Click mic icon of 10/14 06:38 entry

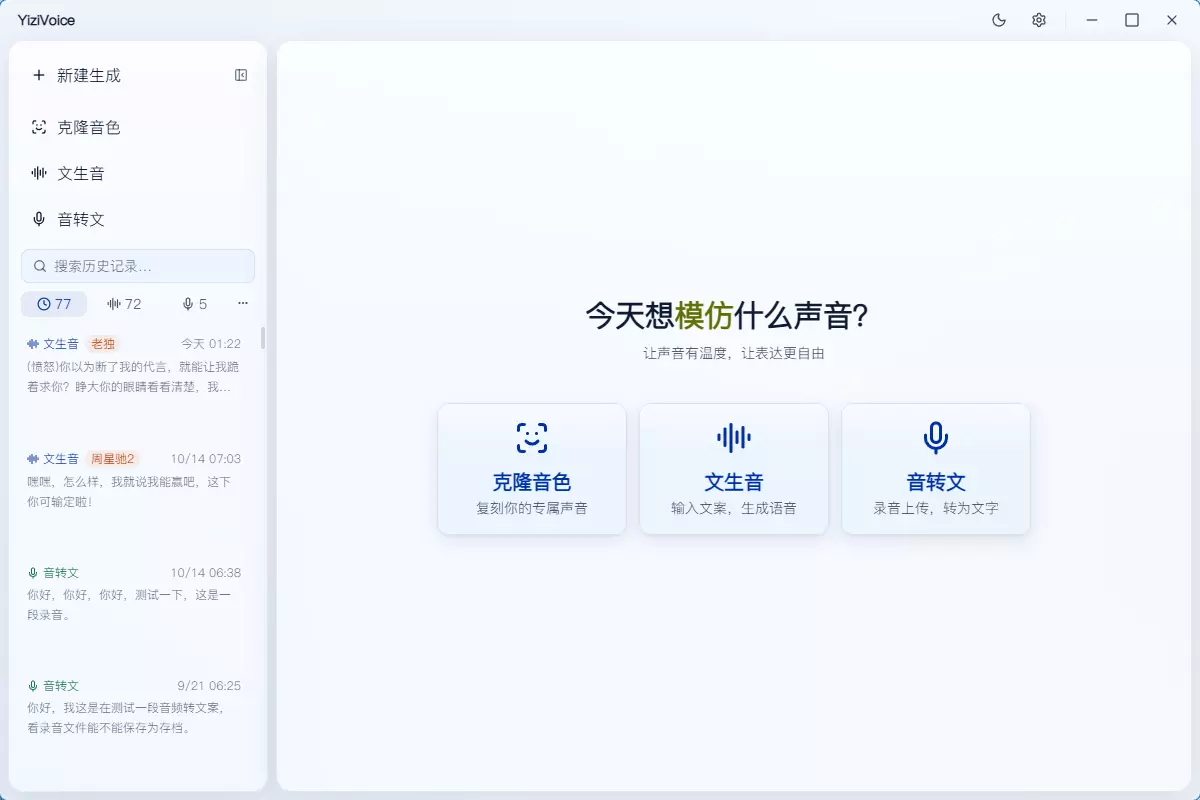click(x=33, y=573)
